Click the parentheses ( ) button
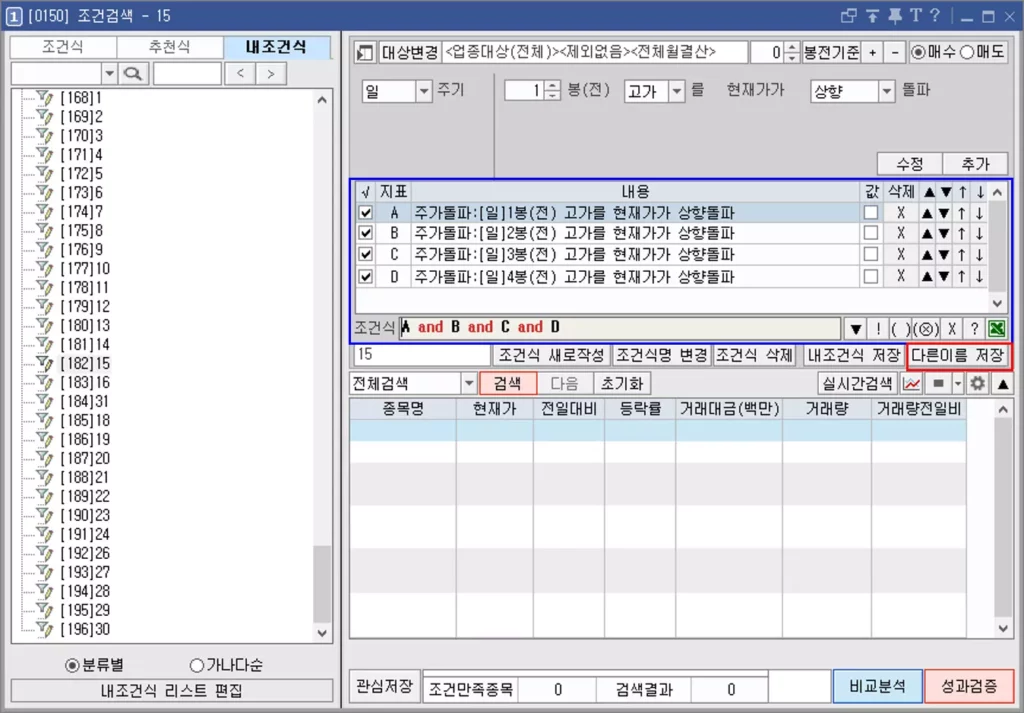Image resolution: width=1024 pixels, height=713 pixels. pos(900,328)
